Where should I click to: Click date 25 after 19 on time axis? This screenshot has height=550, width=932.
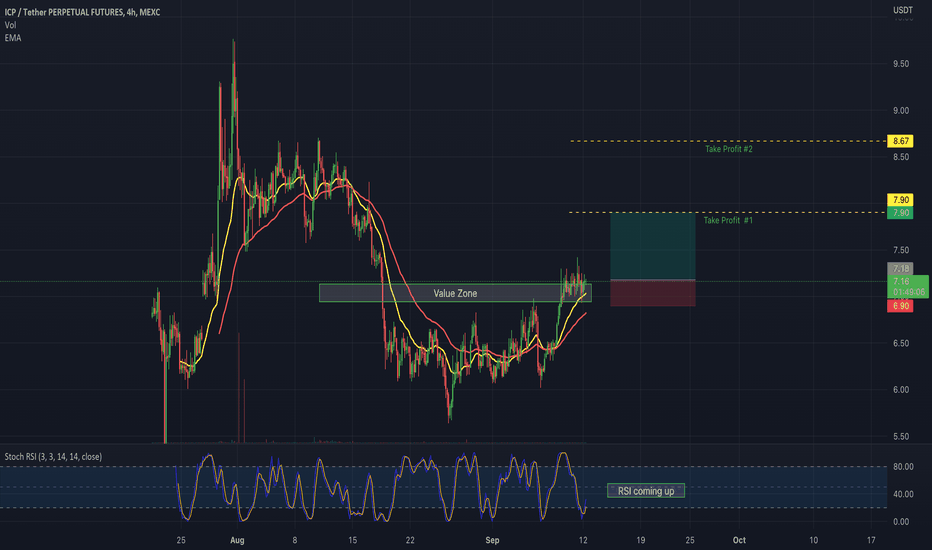point(689,540)
